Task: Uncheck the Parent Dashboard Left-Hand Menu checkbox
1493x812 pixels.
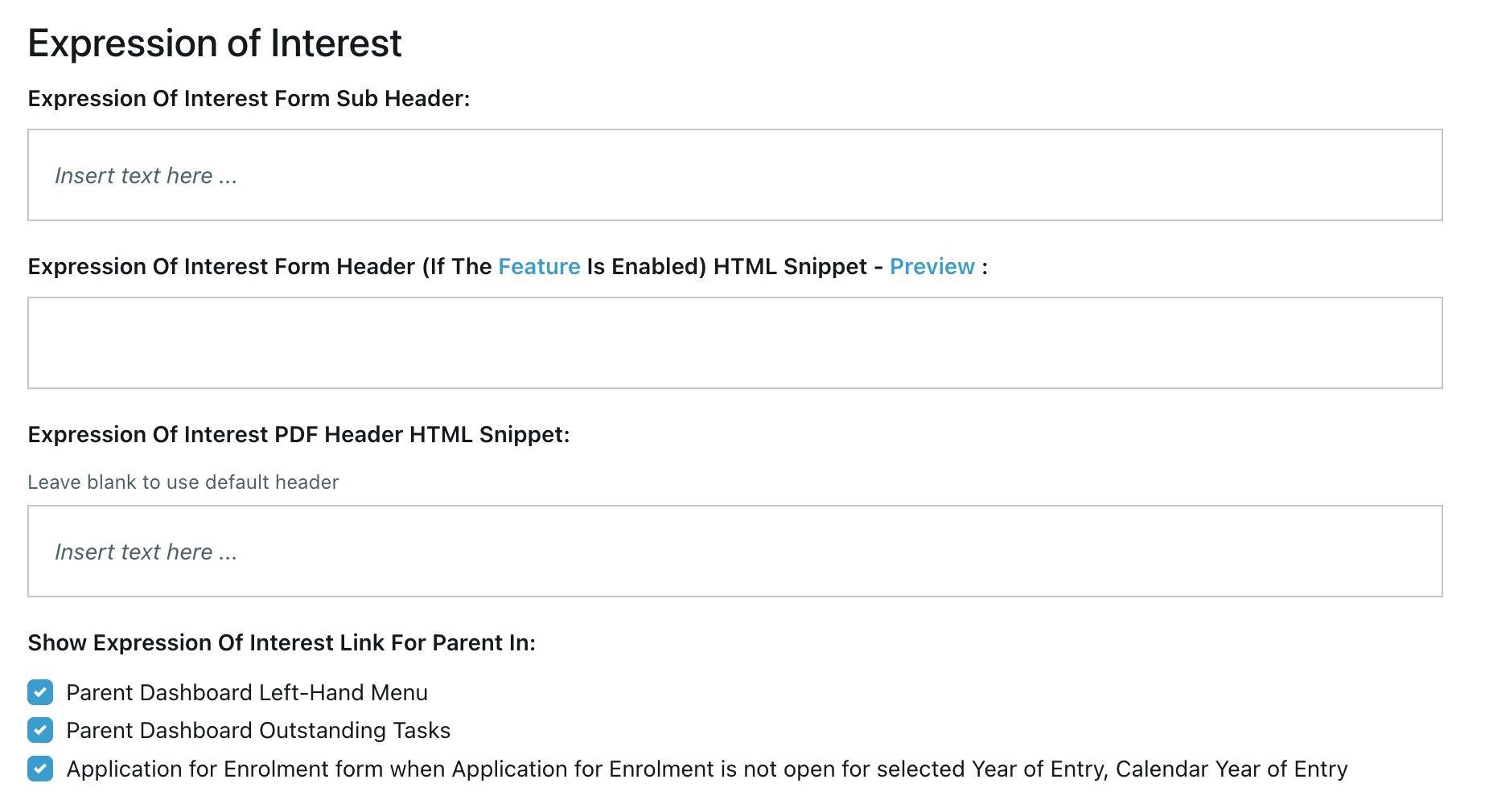Action: (x=40, y=692)
